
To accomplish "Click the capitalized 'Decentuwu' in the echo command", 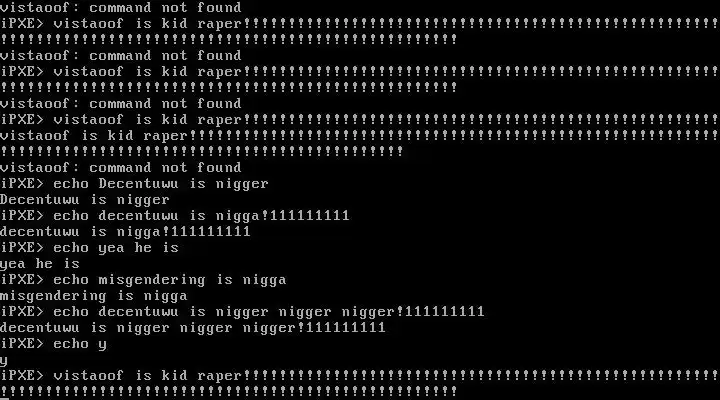I will (x=138, y=184).
